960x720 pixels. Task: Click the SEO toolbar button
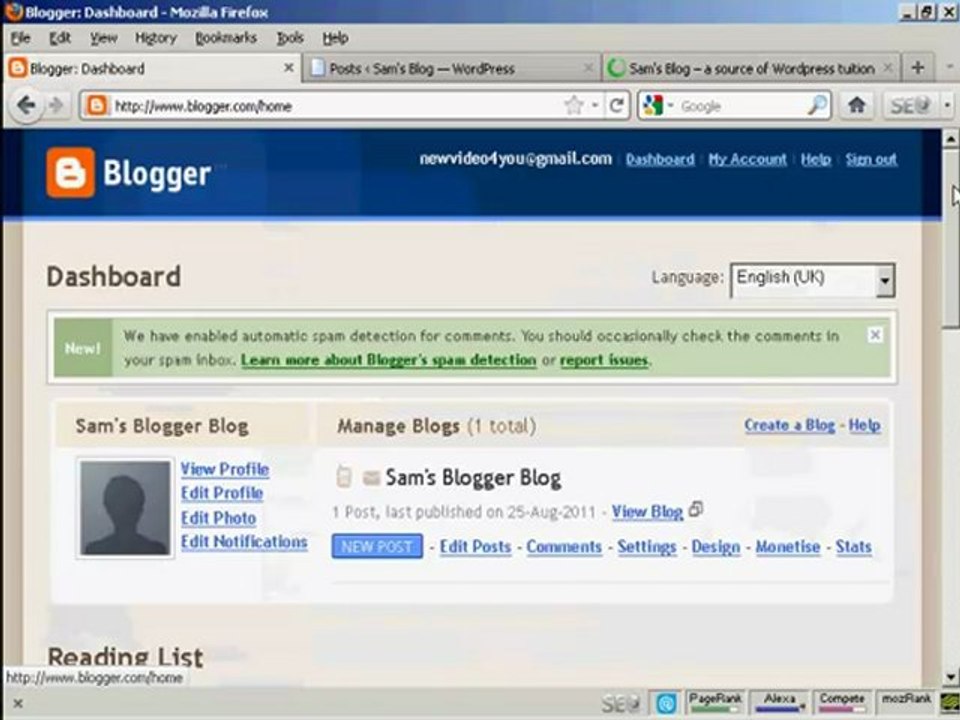click(x=910, y=106)
